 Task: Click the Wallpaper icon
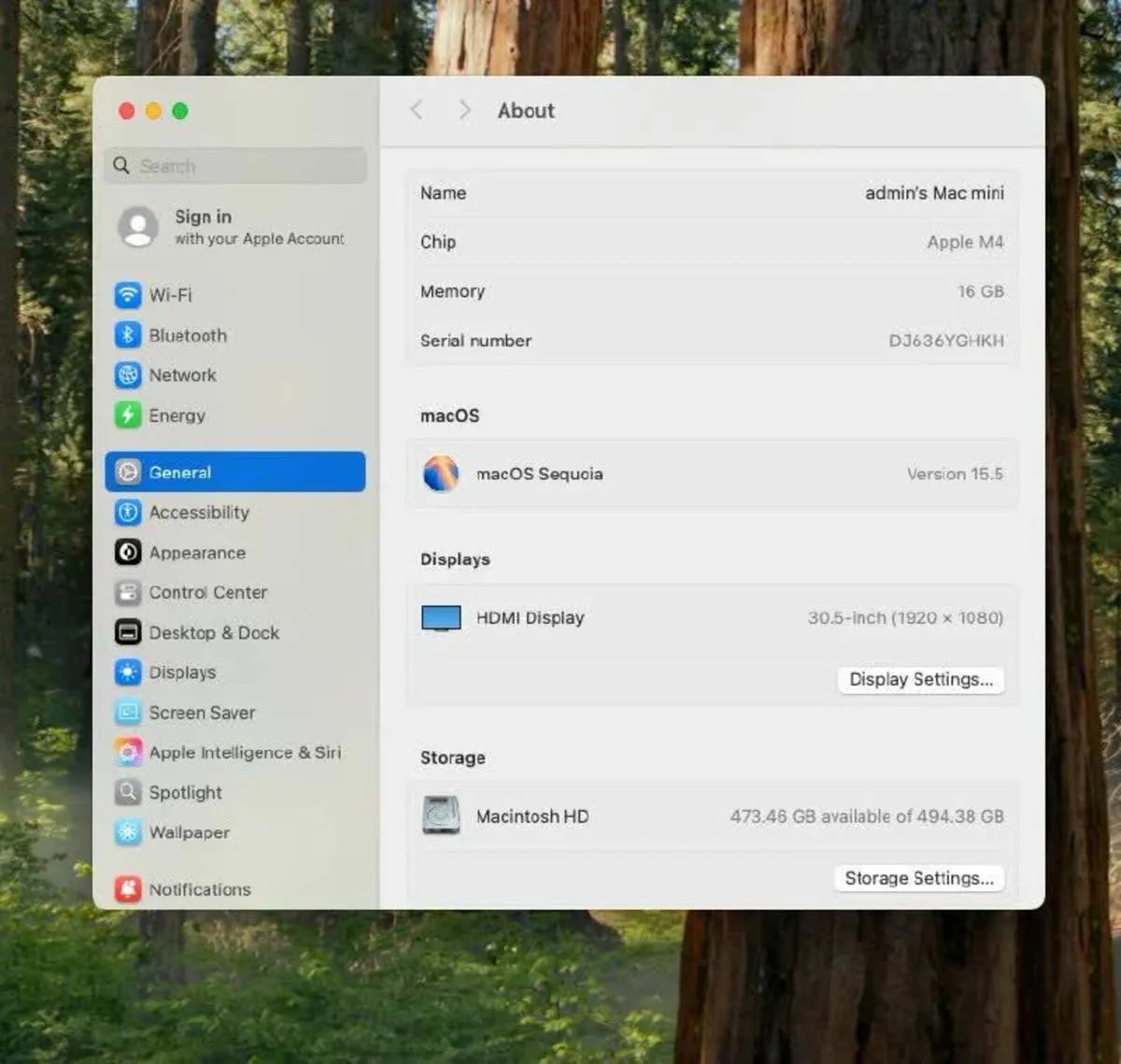[128, 832]
